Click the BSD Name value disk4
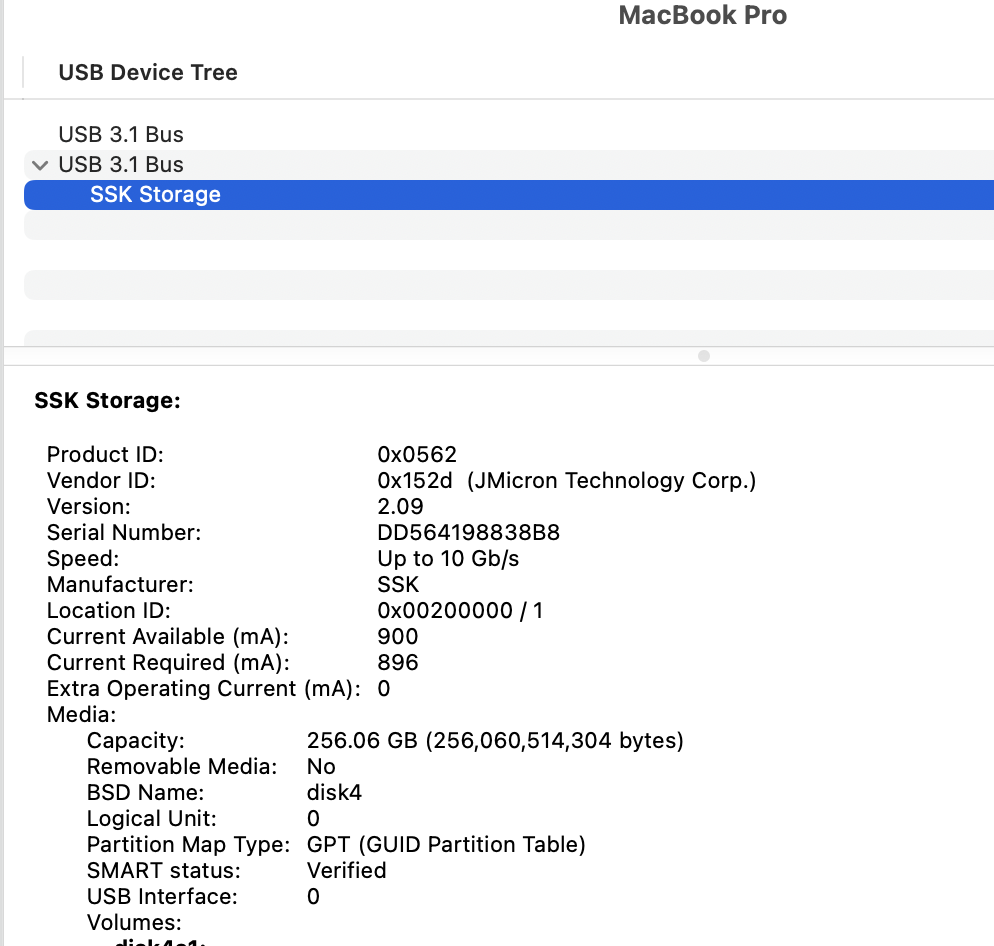 334,793
